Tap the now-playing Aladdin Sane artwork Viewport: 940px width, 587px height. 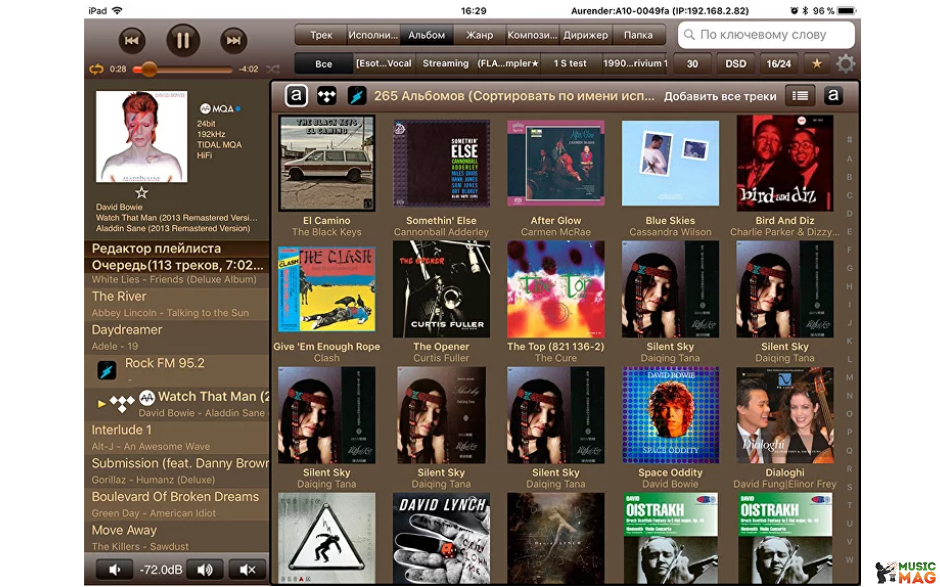pyautogui.click(x=141, y=136)
